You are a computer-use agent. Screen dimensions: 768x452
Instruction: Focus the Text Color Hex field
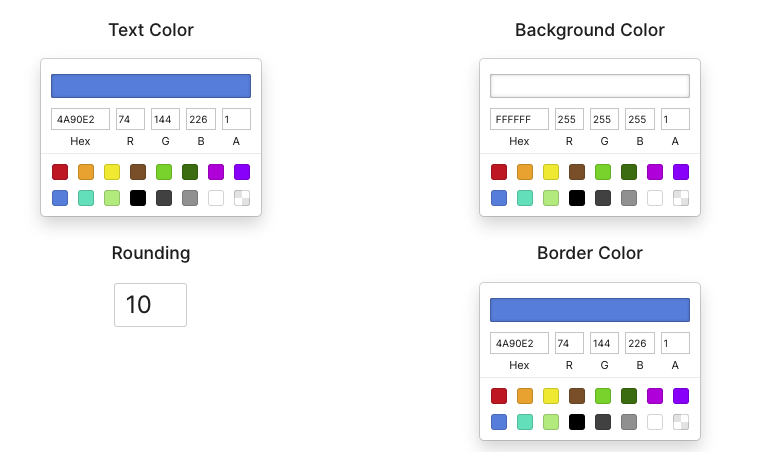(x=80, y=119)
